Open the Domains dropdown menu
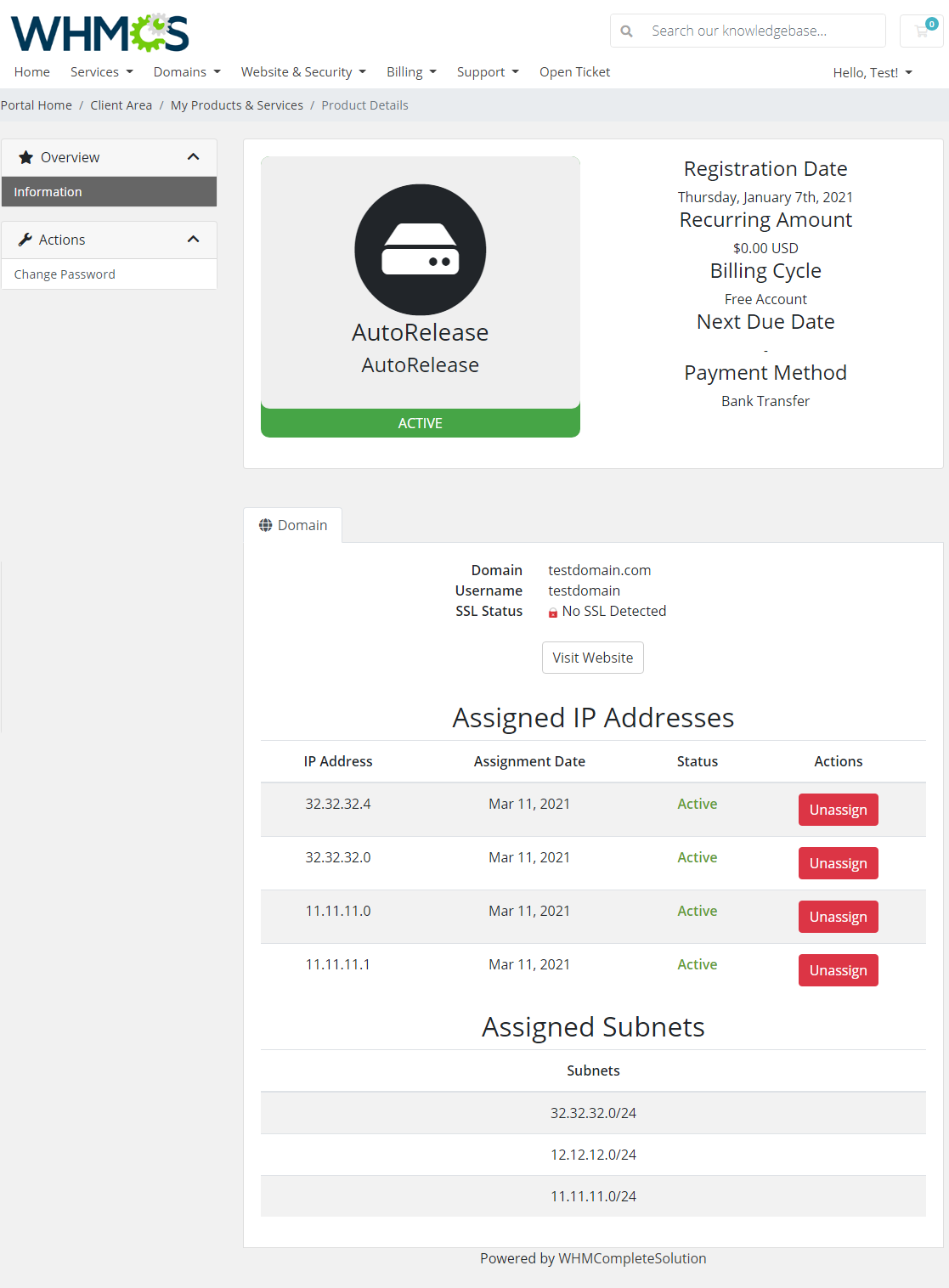Image resolution: width=949 pixels, height=1288 pixels. tap(187, 72)
